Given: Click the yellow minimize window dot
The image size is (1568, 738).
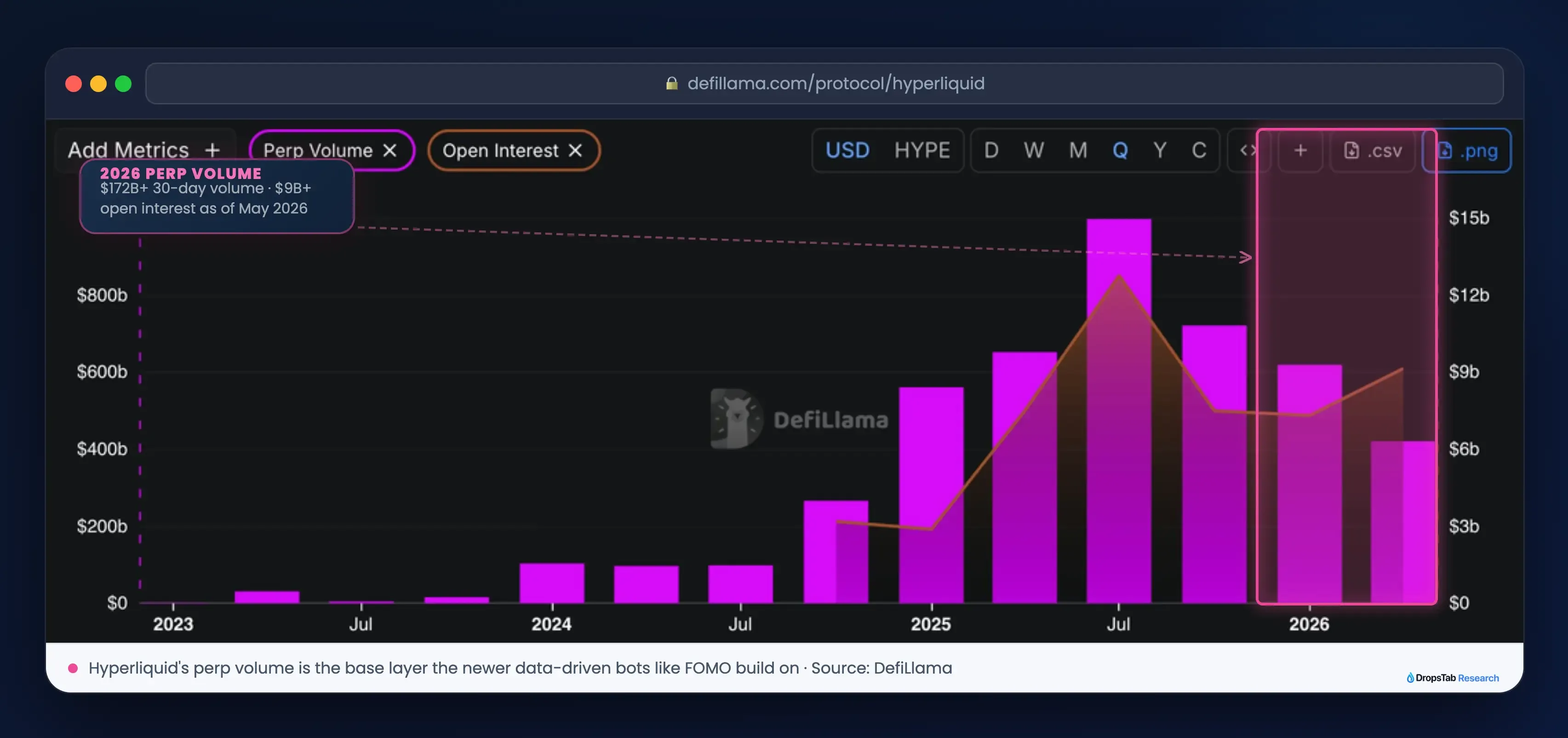Looking at the screenshot, I should point(98,83).
